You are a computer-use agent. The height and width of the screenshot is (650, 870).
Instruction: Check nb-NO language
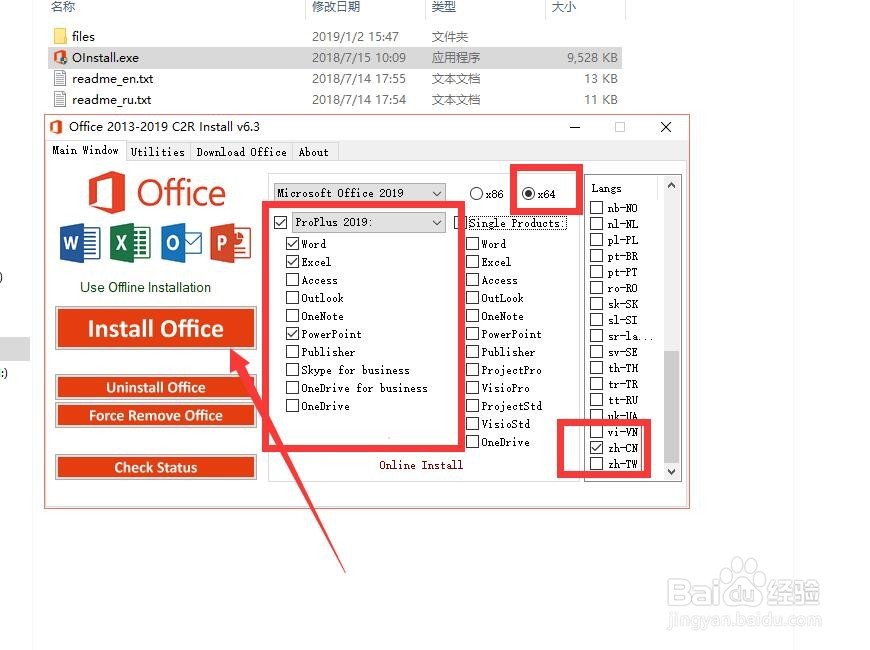coord(596,208)
